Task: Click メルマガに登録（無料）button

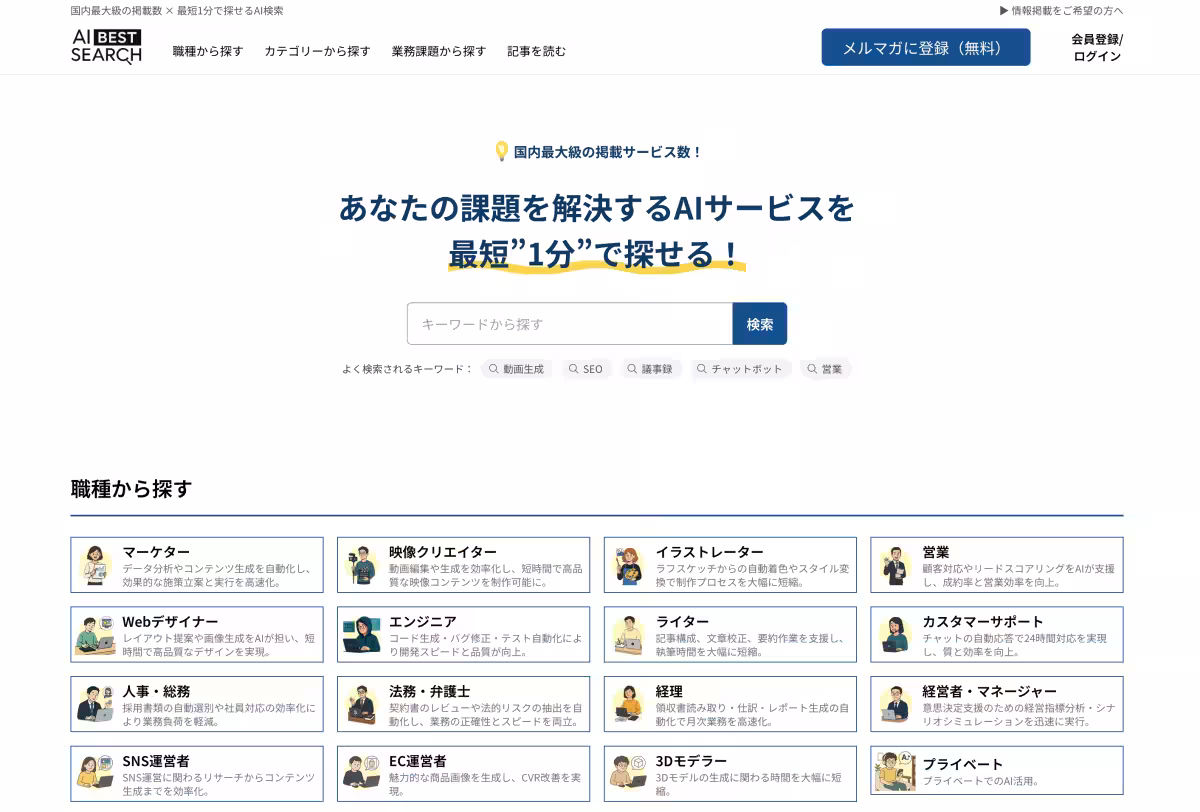Action: click(x=926, y=46)
